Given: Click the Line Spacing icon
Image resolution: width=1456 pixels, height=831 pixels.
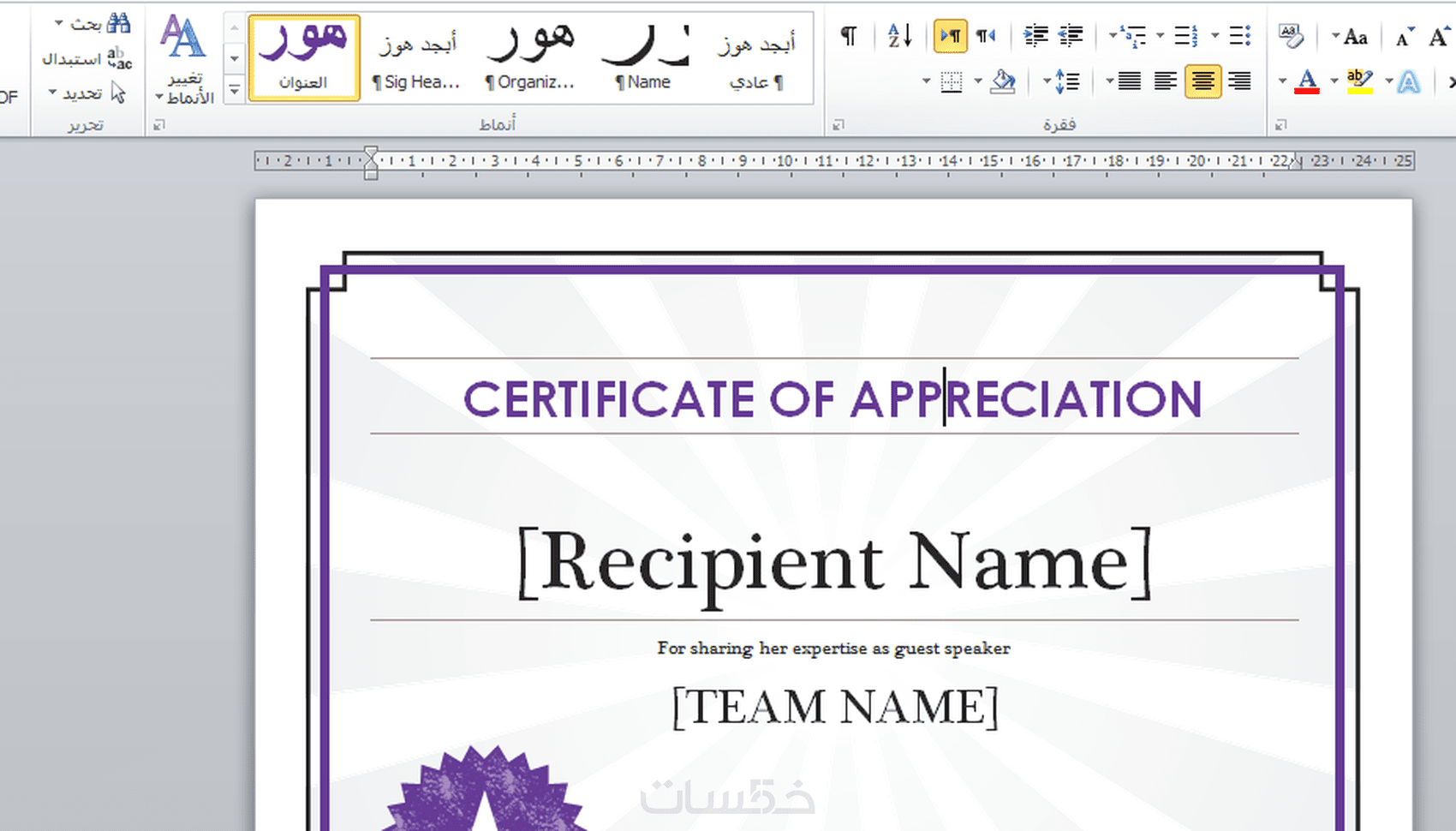Looking at the screenshot, I should [1067, 81].
